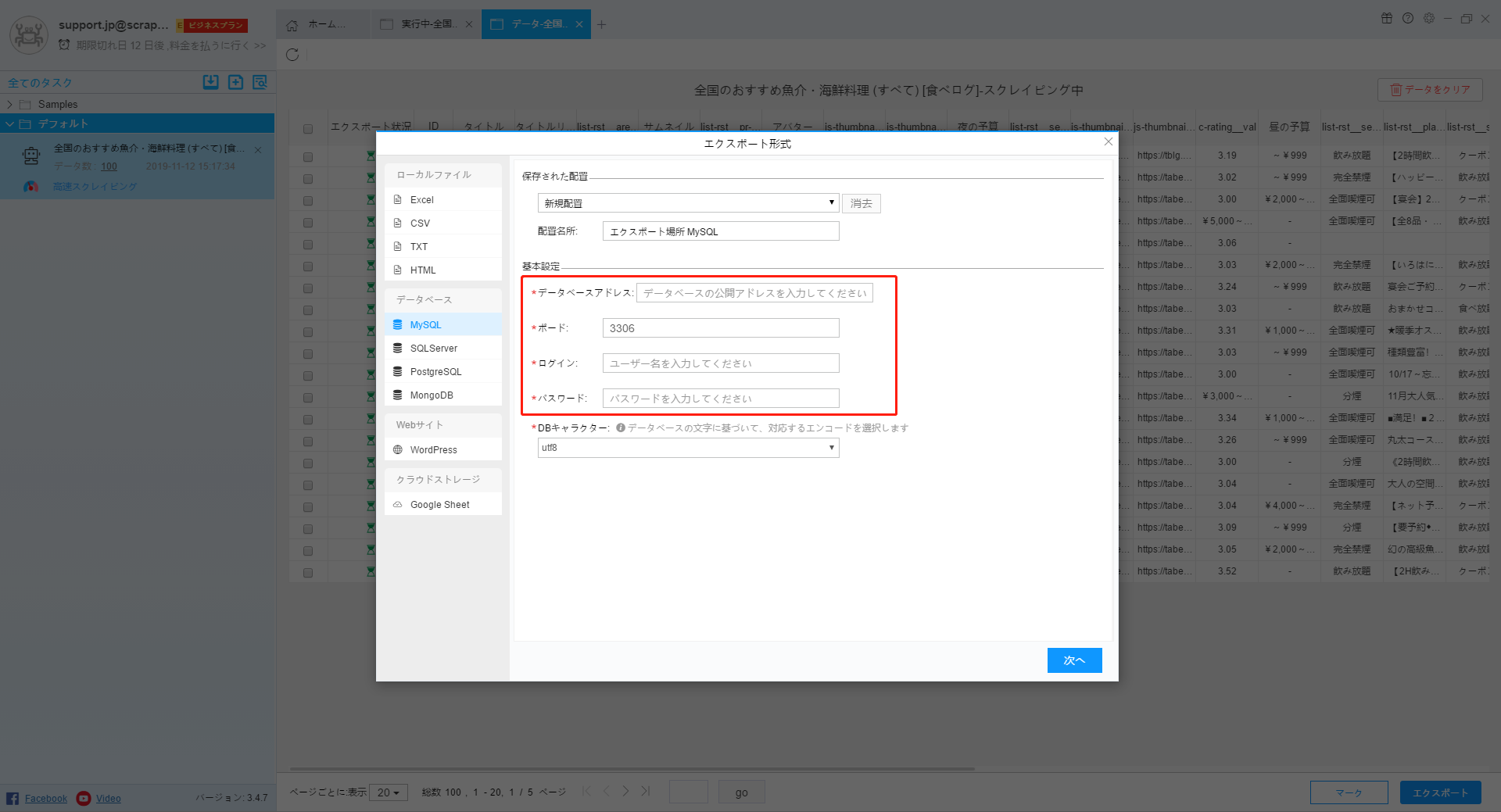Image resolution: width=1501 pixels, height=812 pixels.
Task: Open the 新規配置 saved configuration dropdown
Action: click(688, 203)
